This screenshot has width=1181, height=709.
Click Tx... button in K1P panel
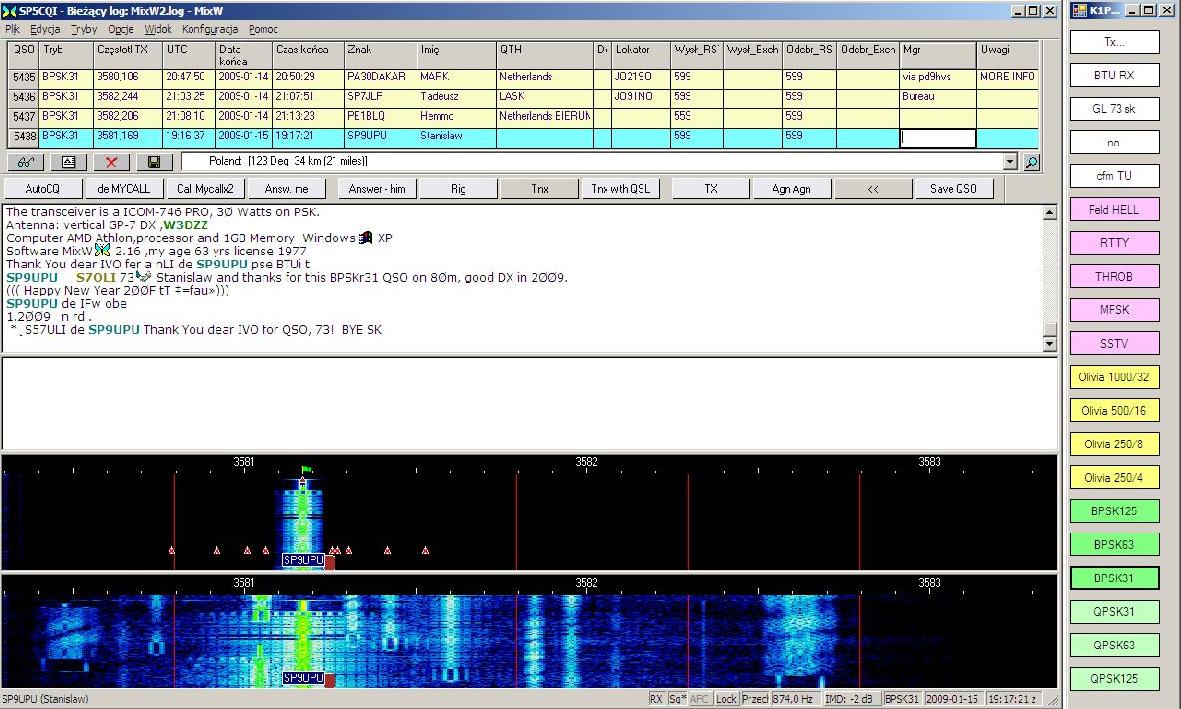pos(1114,42)
